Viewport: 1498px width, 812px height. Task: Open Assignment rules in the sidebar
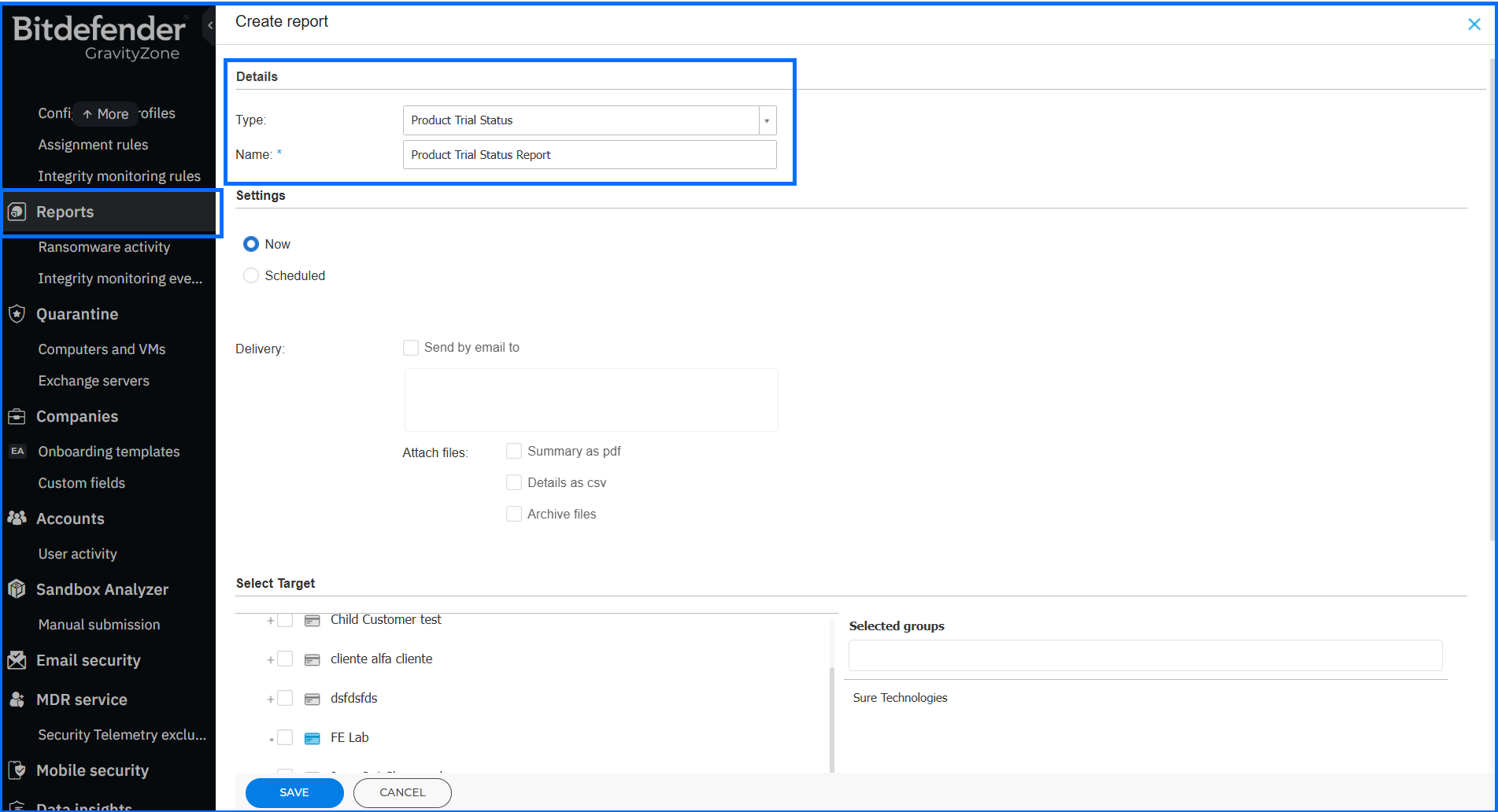click(93, 145)
